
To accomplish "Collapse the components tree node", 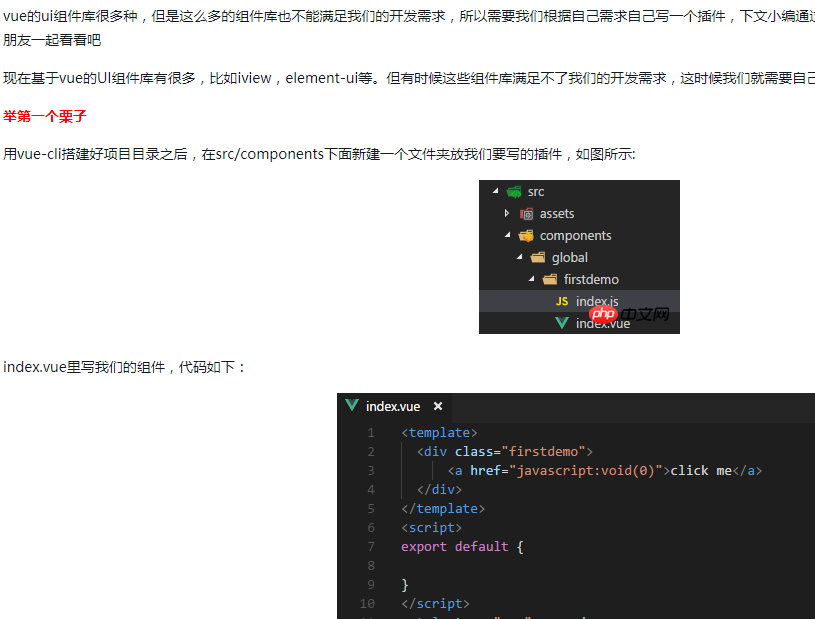I will (x=507, y=235).
